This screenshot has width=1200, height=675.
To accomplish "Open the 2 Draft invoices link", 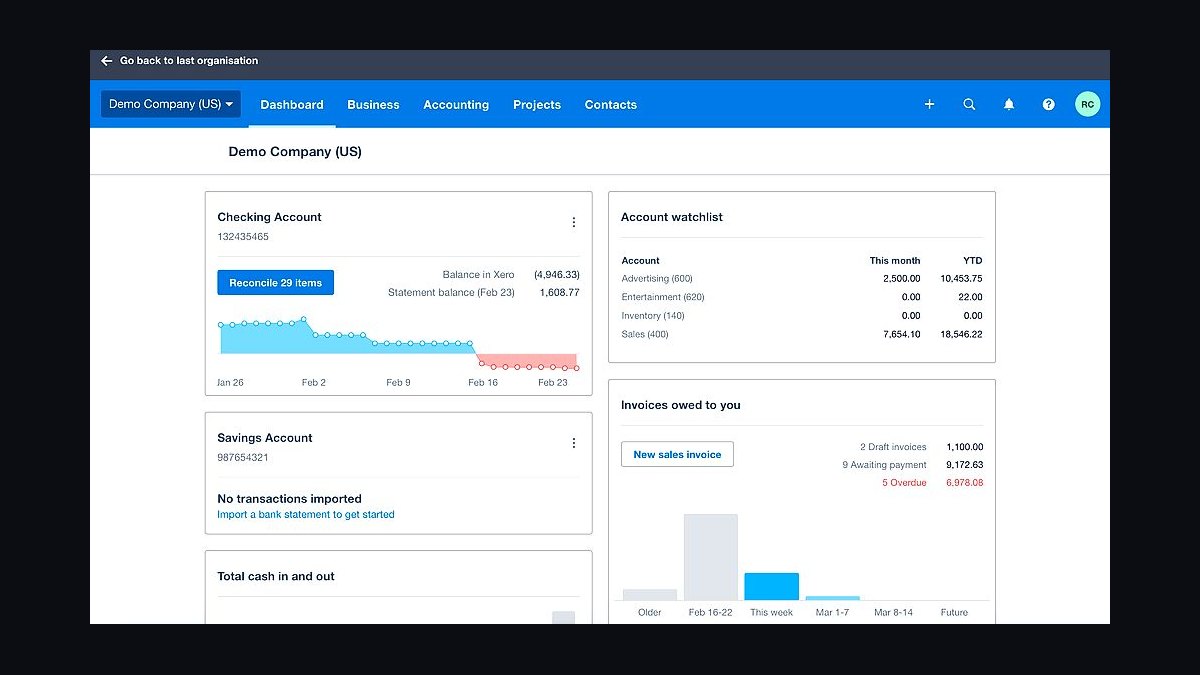I will coord(893,447).
